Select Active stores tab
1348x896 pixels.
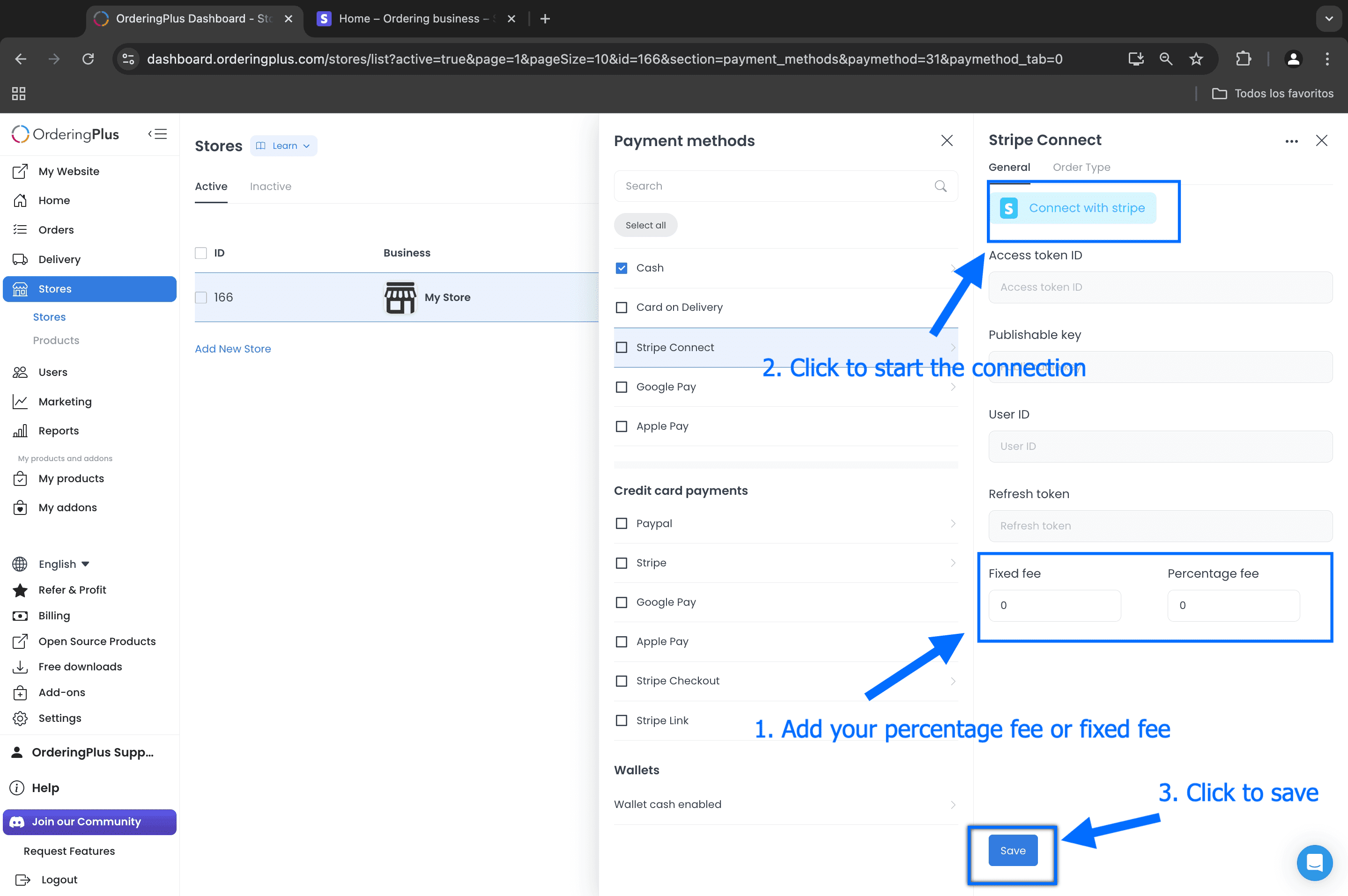tap(211, 186)
